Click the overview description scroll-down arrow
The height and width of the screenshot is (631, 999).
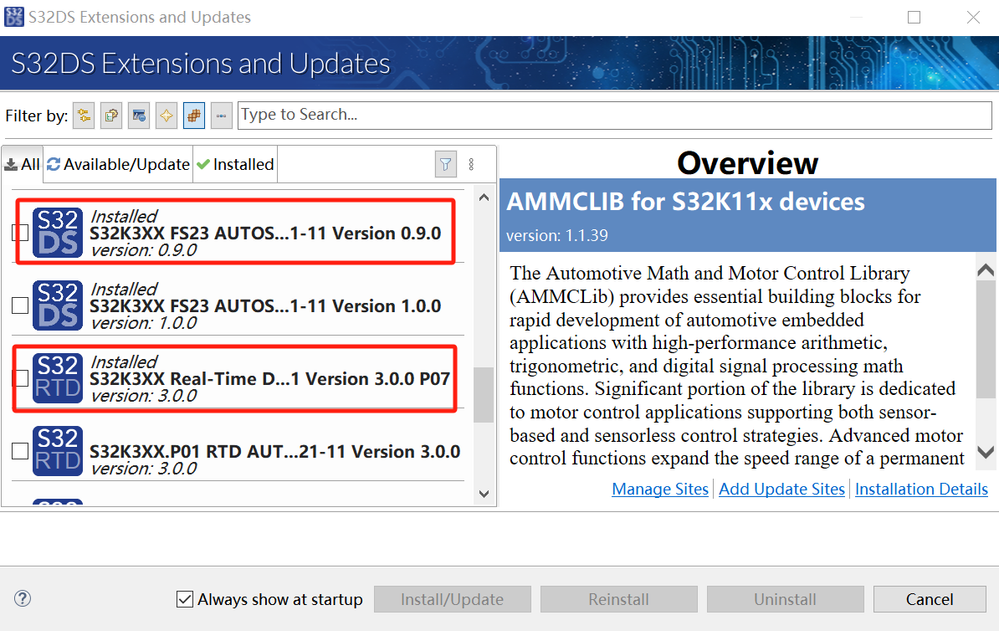pyautogui.click(x=986, y=453)
